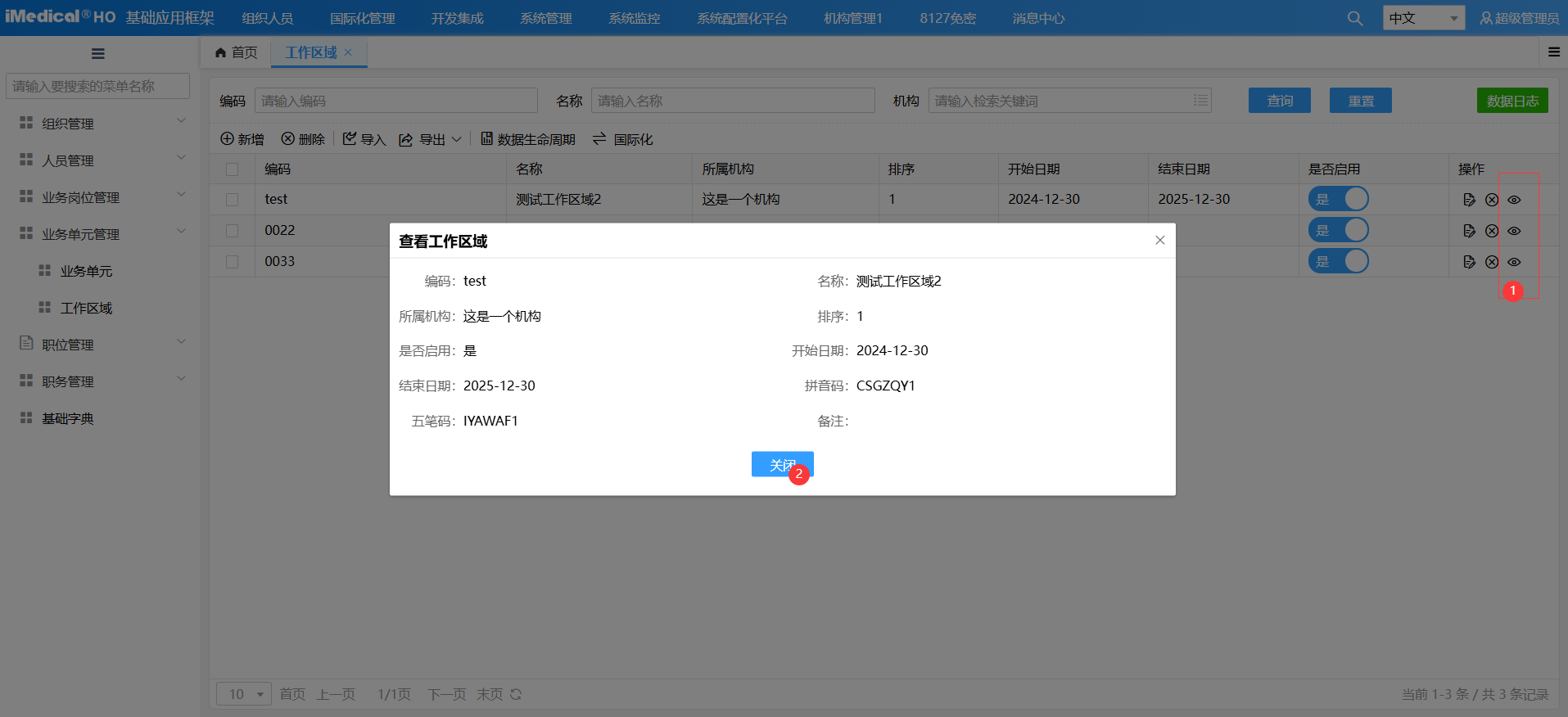Viewport: 1568px width, 717px height.
Task: Click the sidebar collapse hamburger icon
Action: tap(98, 54)
